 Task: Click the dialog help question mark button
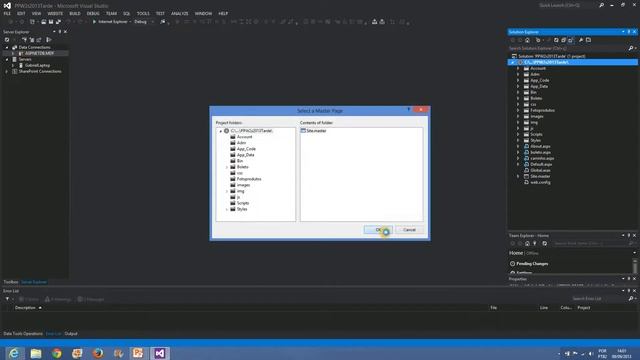tap(409, 109)
